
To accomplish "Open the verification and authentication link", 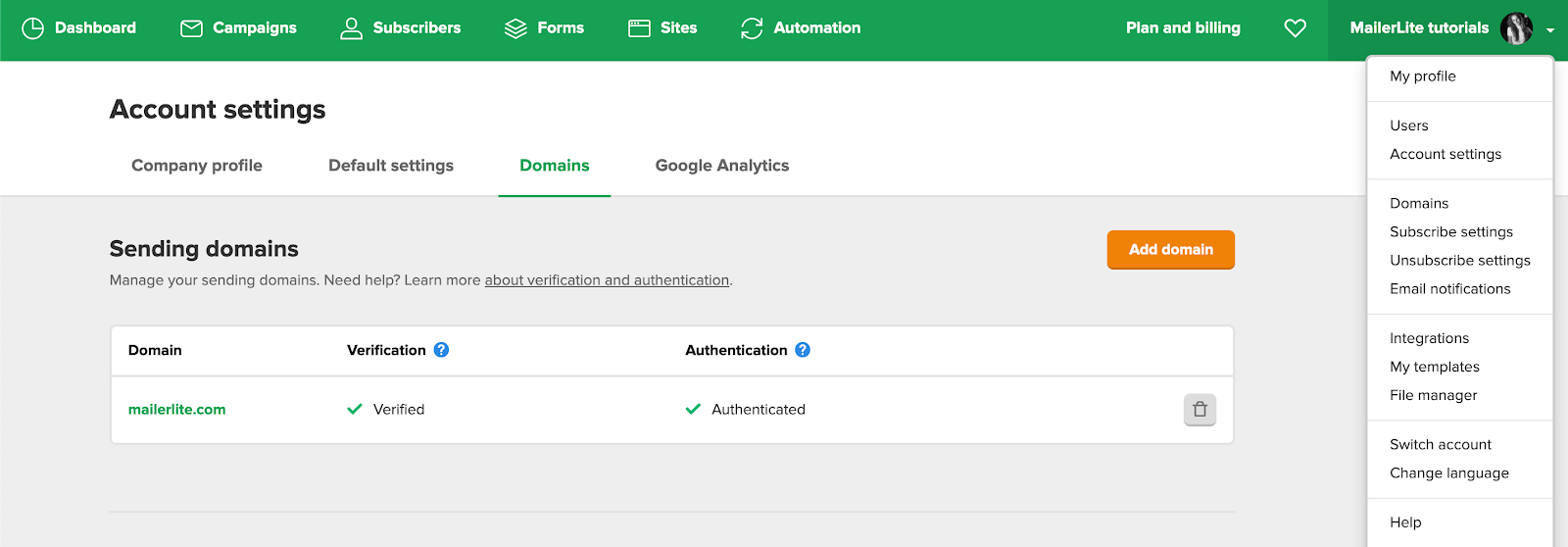I will [x=607, y=280].
